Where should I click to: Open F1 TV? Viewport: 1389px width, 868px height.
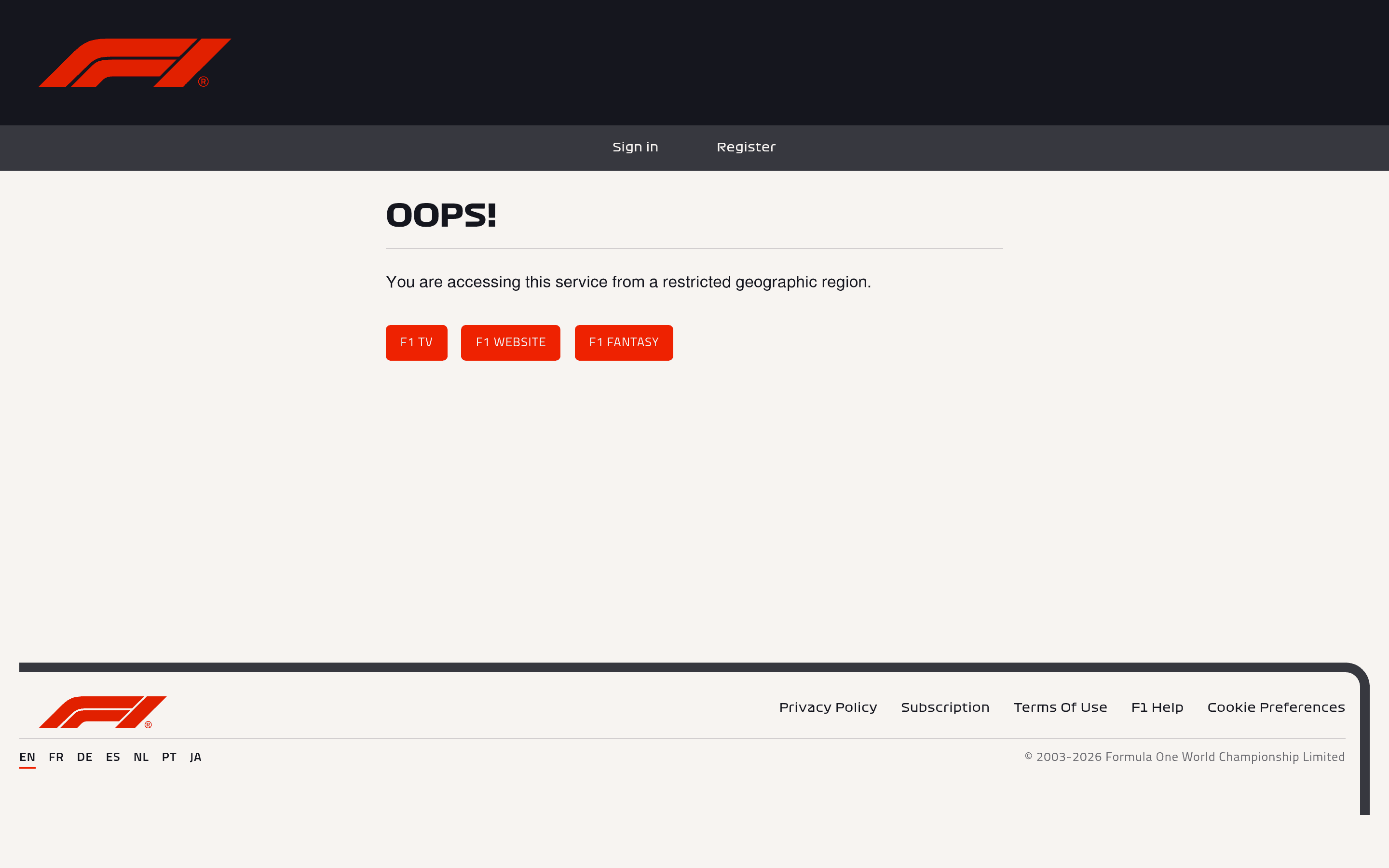click(416, 342)
